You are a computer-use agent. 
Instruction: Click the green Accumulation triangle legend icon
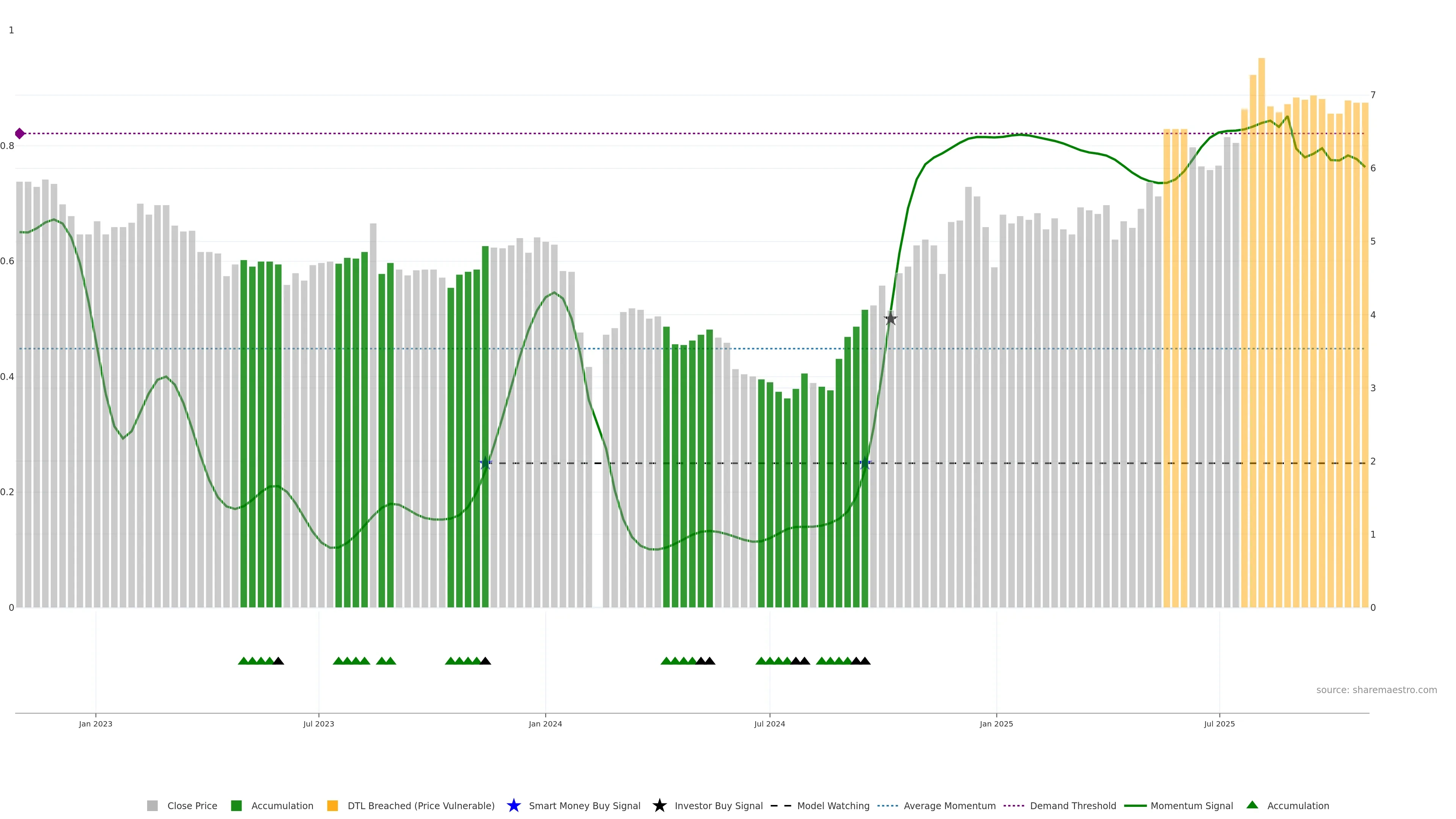[1252, 805]
